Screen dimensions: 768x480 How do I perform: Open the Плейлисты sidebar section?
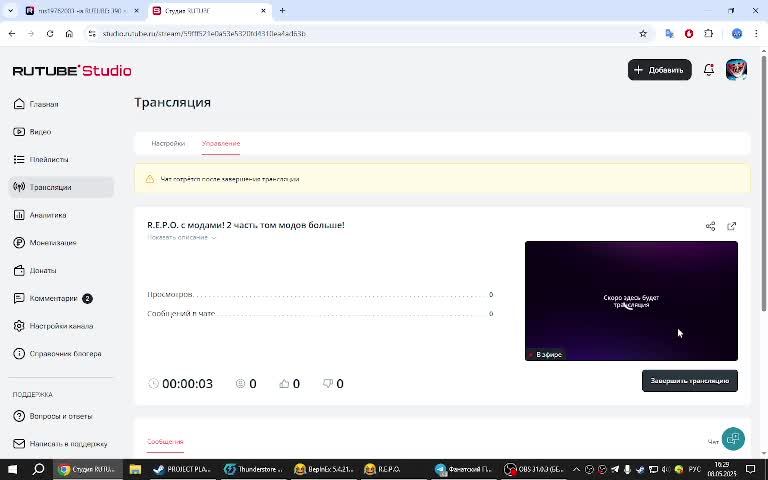pyautogui.click(x=41, y=159)
